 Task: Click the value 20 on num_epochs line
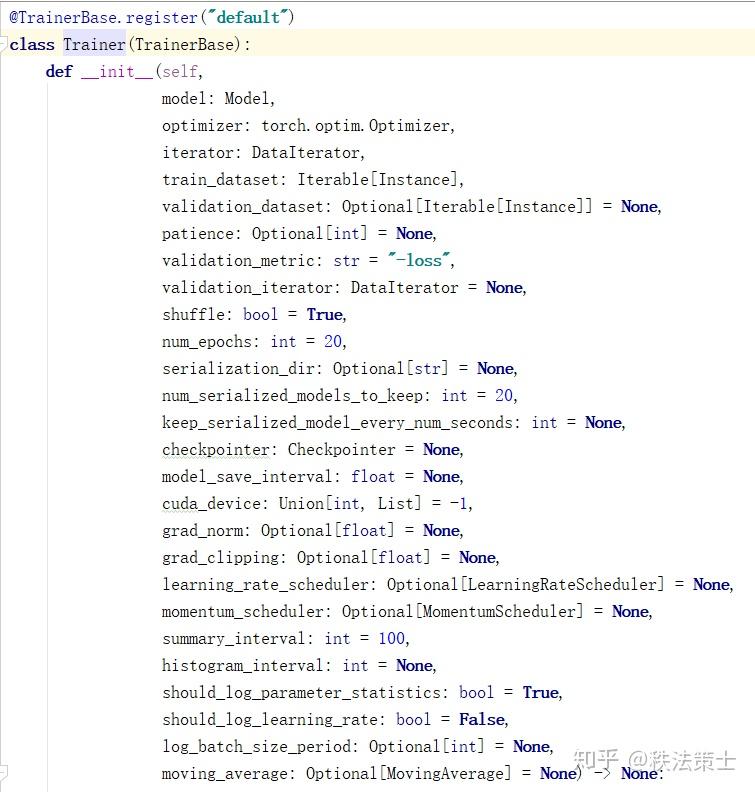(x=333, y=342)
